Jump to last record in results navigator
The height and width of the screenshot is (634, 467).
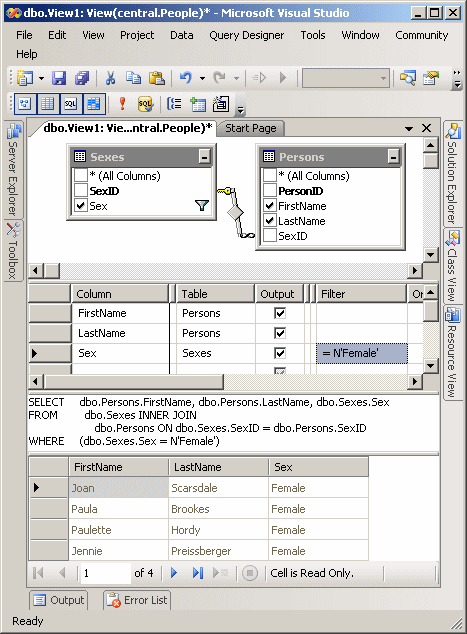[x=198, y=573]
